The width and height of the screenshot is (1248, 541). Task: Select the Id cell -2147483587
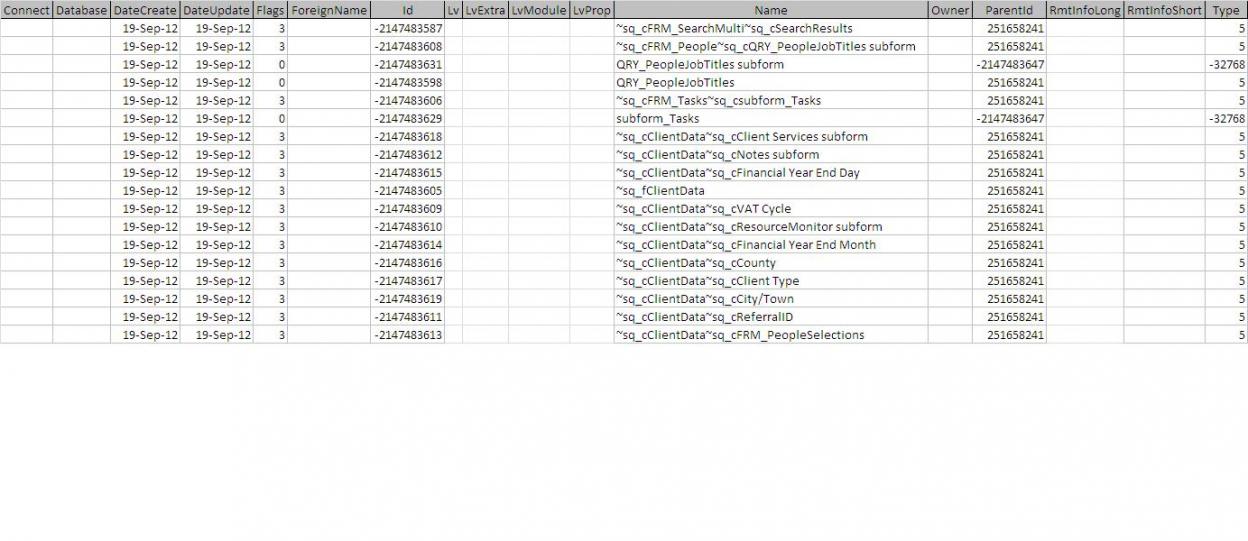point(407,28)
